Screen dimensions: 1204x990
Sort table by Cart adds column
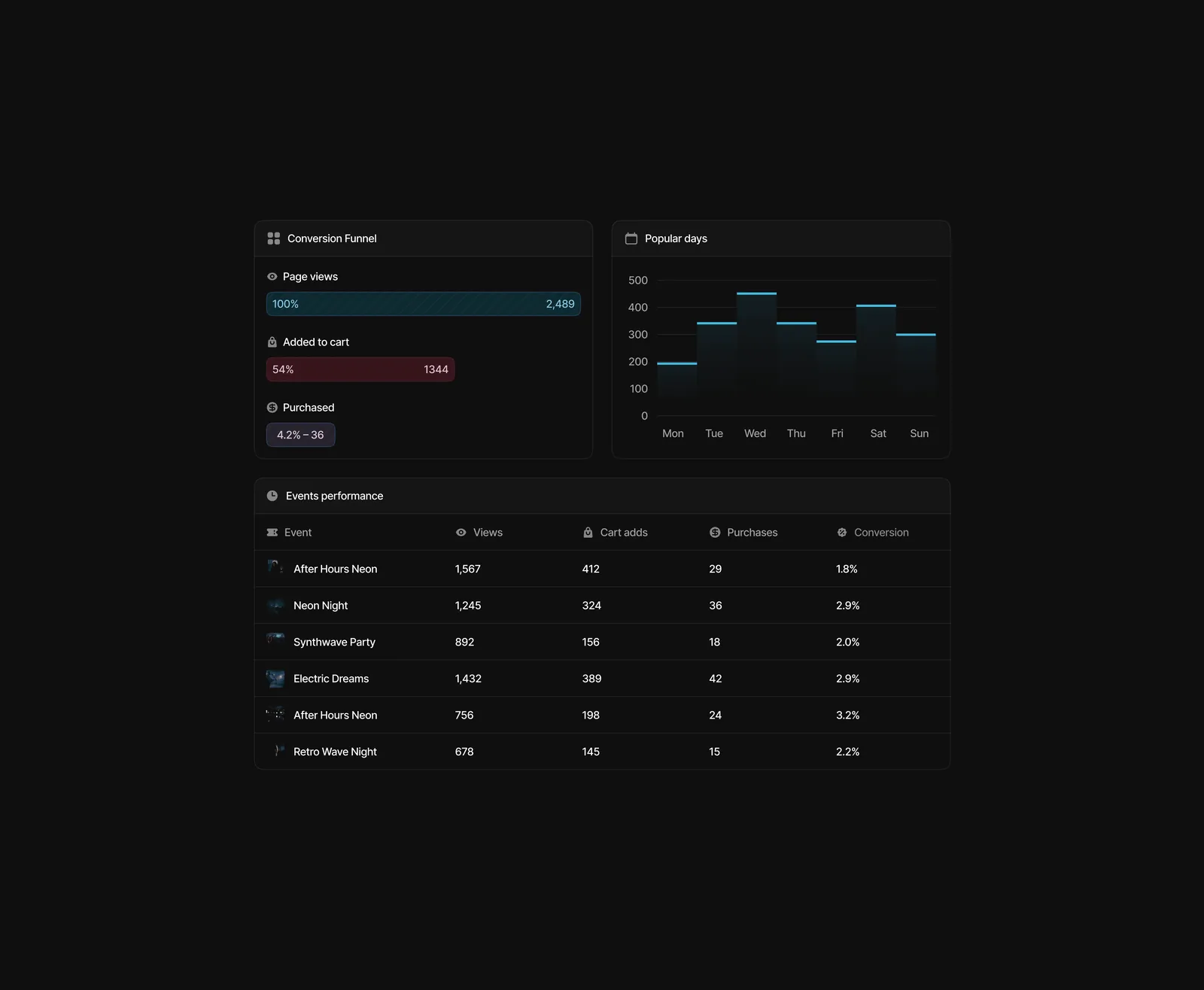pyautogui.click(x=615, y=533)
